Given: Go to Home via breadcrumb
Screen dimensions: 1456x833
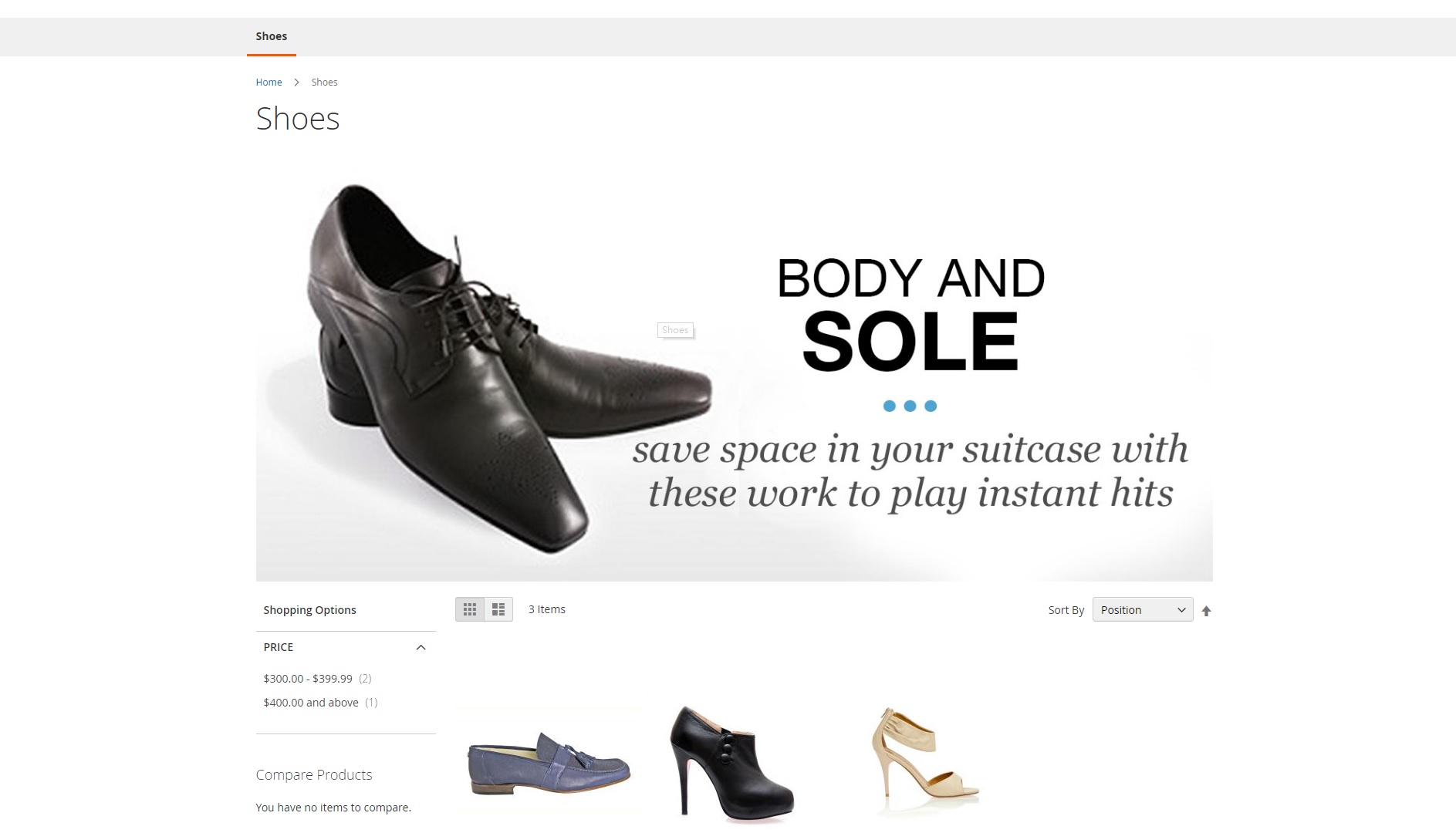Looking at the screenshot, I should pyautogui.click(x=269, y=82).
